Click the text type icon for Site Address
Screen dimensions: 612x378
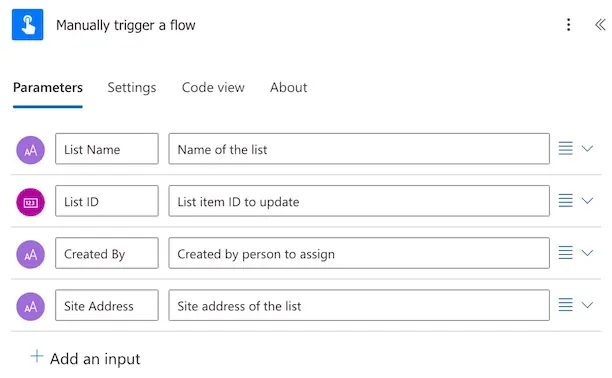[30, 307]
